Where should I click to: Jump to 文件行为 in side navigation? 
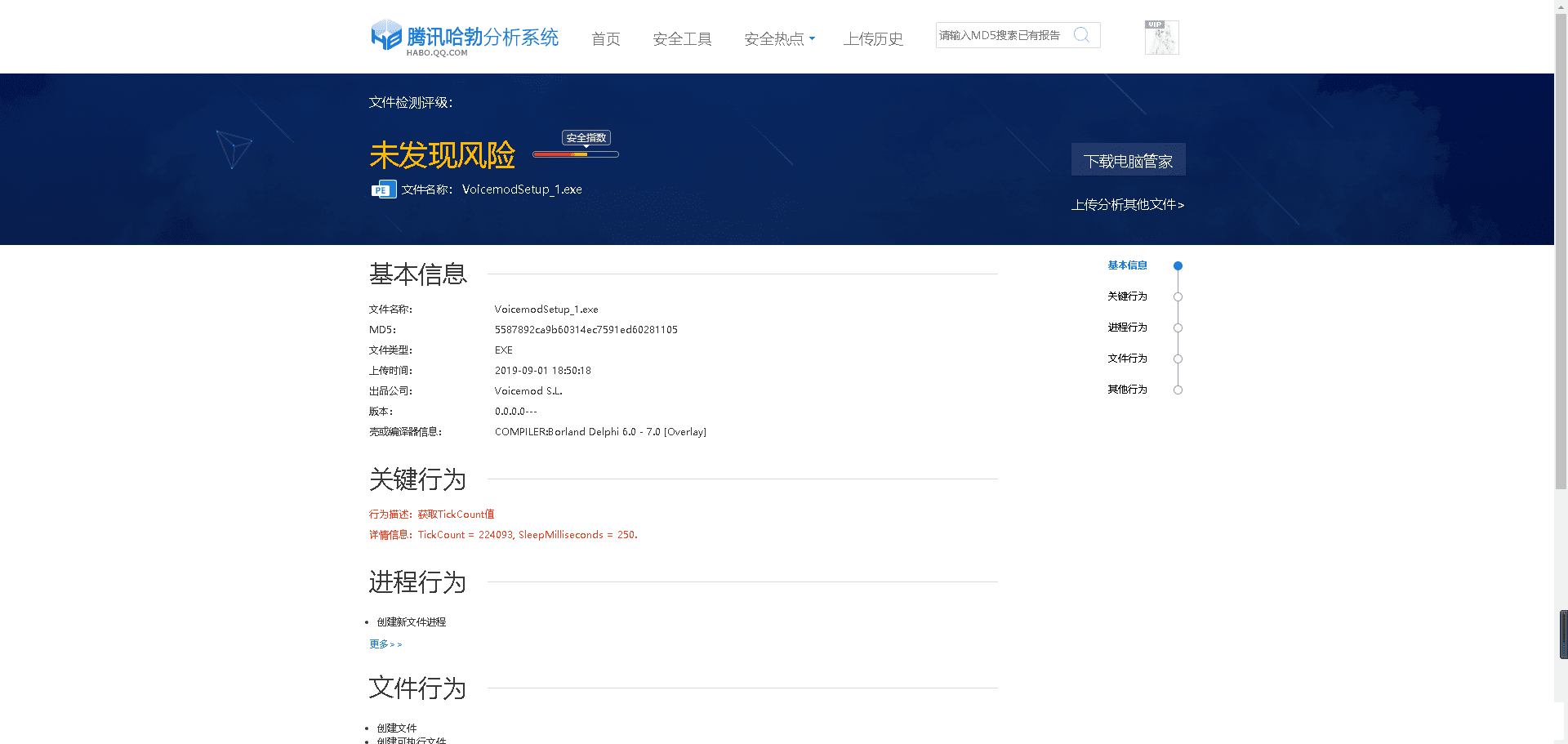click(x=1127, y=359)
